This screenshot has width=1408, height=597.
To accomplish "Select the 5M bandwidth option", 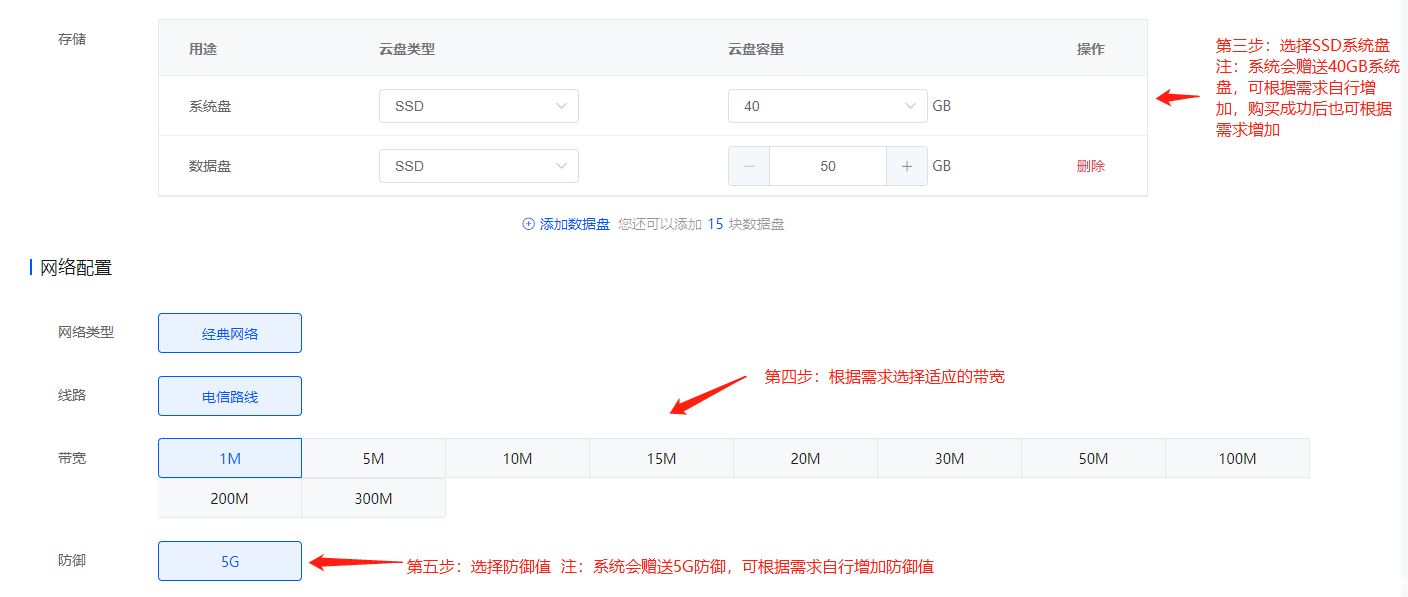I will click(x=373, y=458).
